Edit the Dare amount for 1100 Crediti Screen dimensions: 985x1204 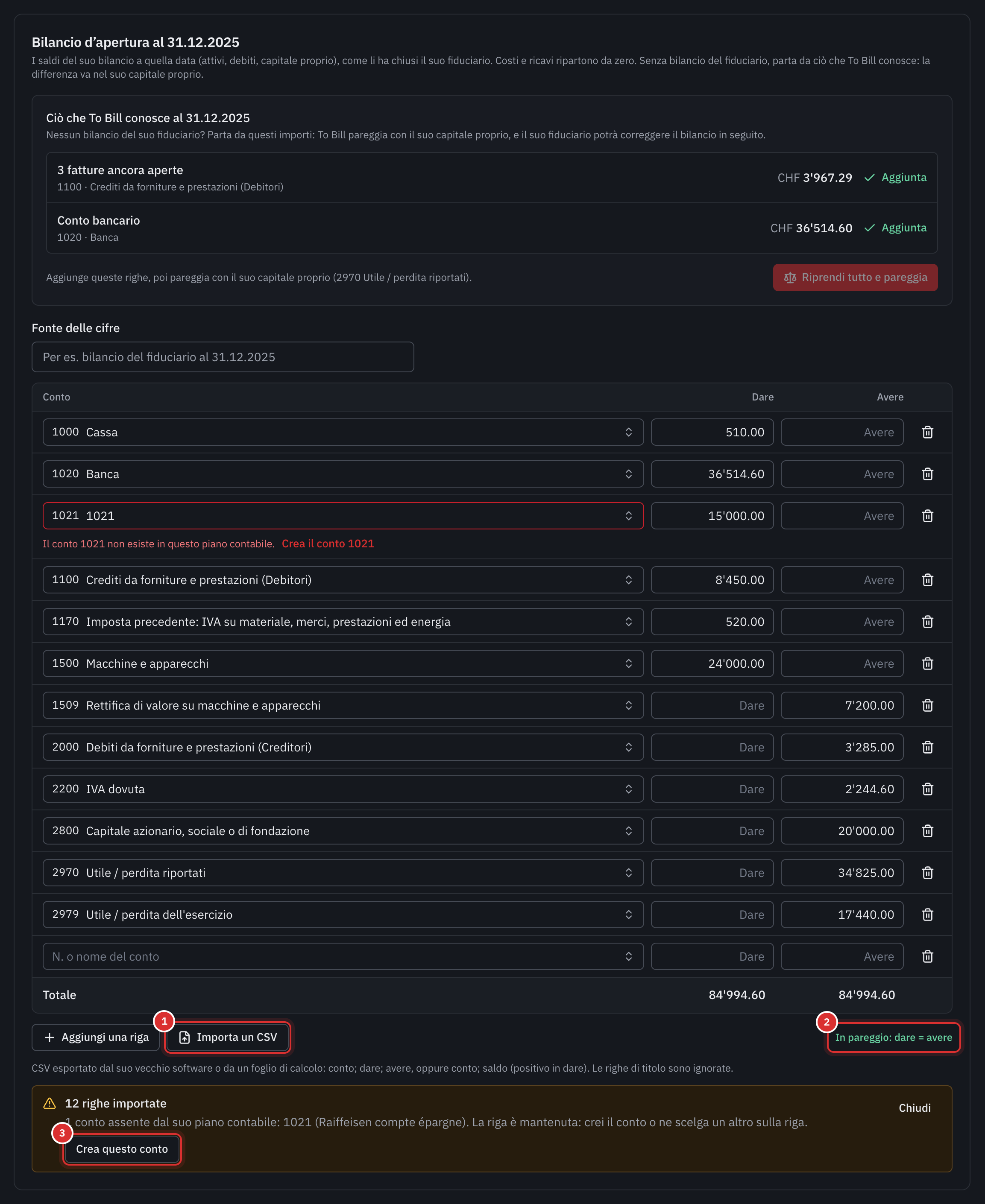pos(712,580)
